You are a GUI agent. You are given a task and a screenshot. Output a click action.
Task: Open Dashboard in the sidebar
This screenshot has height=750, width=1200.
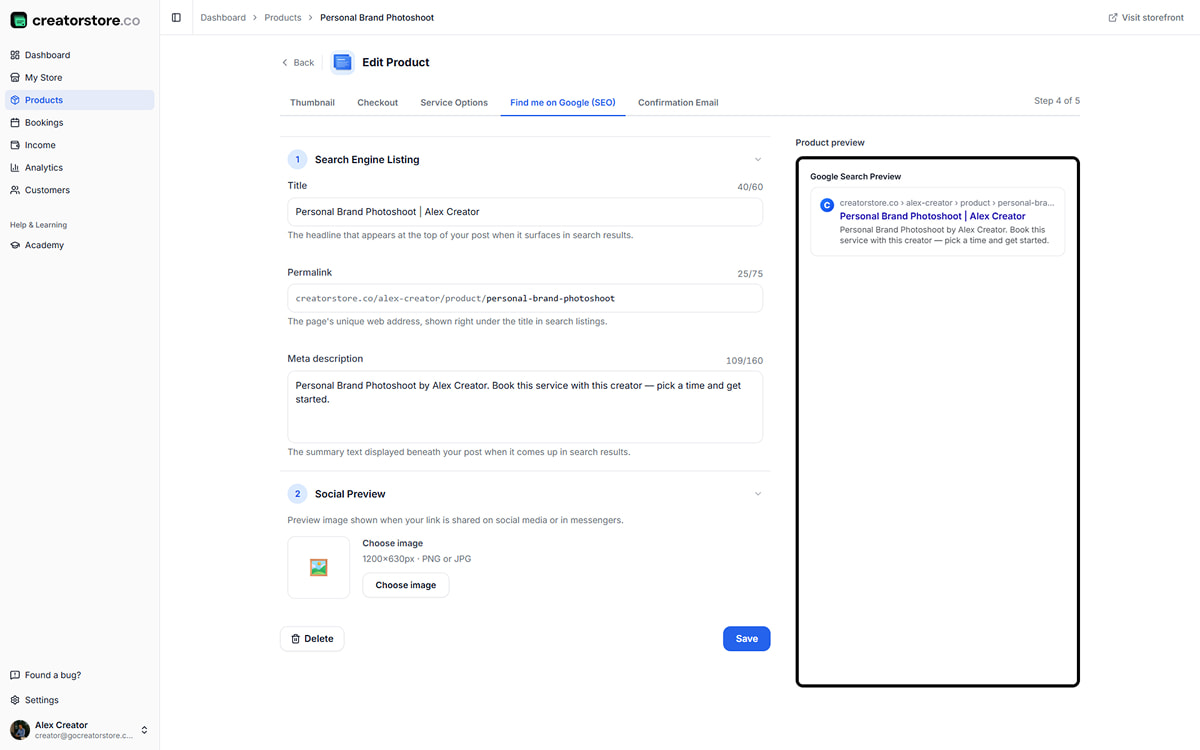point(80,55)
